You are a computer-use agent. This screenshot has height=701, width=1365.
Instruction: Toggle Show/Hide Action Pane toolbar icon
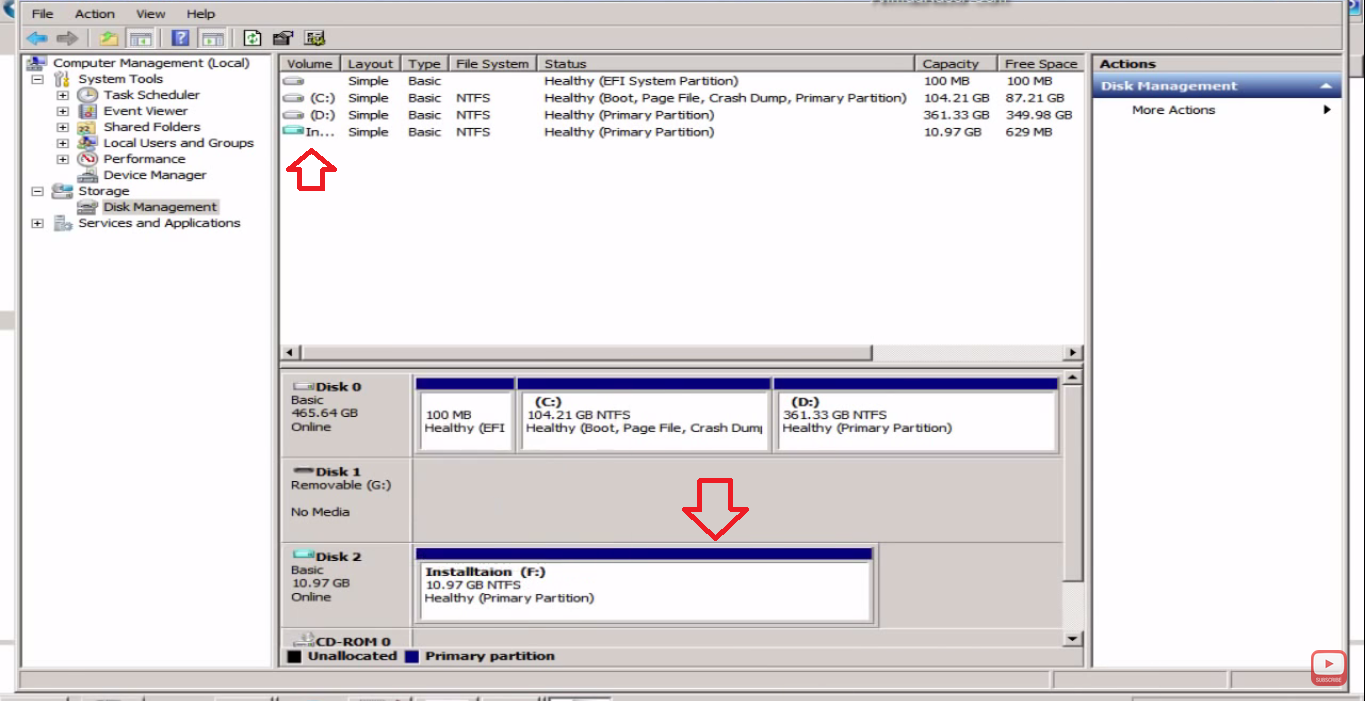tap(211, 38)
